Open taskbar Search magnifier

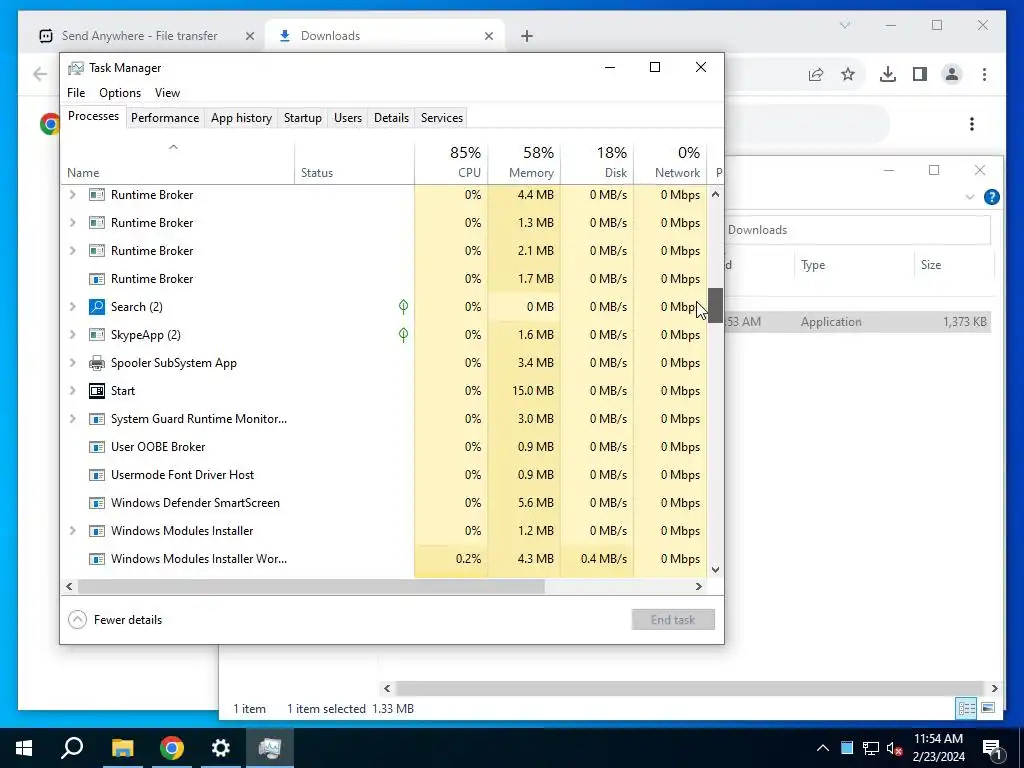pyautogui.click(x=72, y=748)
